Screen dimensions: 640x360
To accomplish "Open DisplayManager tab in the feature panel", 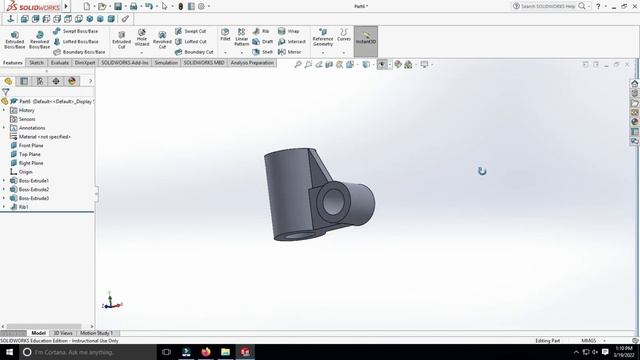I will coord(72,81).
